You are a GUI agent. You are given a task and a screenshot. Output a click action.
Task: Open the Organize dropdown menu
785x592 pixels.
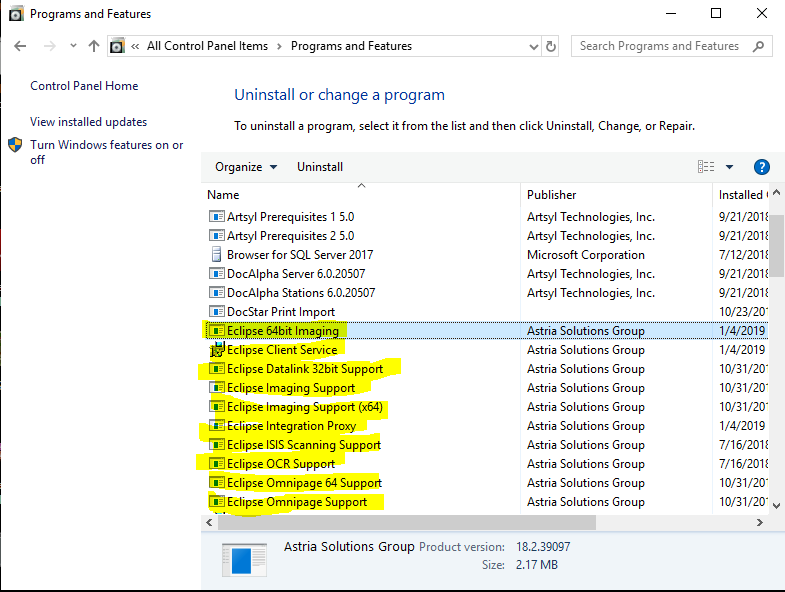click(246, 167)
